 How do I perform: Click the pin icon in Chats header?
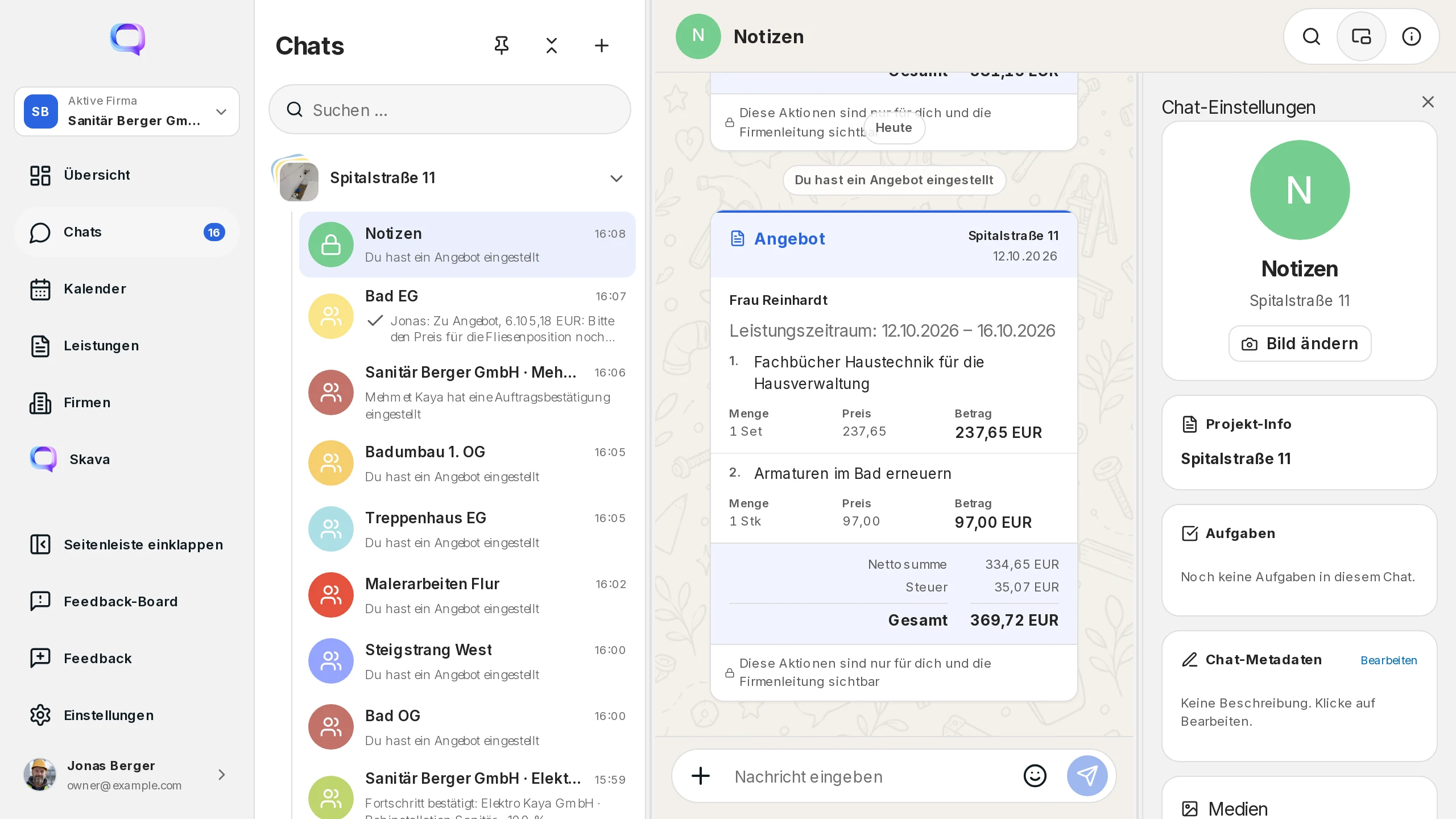[x=501, y=45]
